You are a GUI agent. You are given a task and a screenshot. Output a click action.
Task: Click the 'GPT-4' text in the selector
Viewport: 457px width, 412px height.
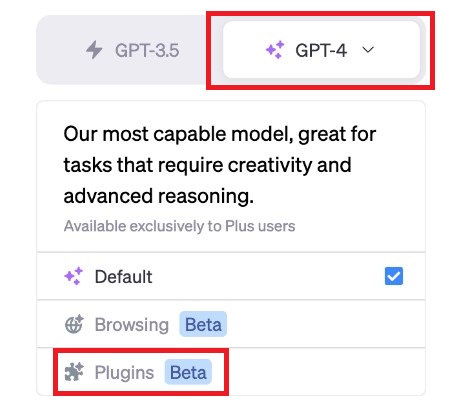point(321,50)
